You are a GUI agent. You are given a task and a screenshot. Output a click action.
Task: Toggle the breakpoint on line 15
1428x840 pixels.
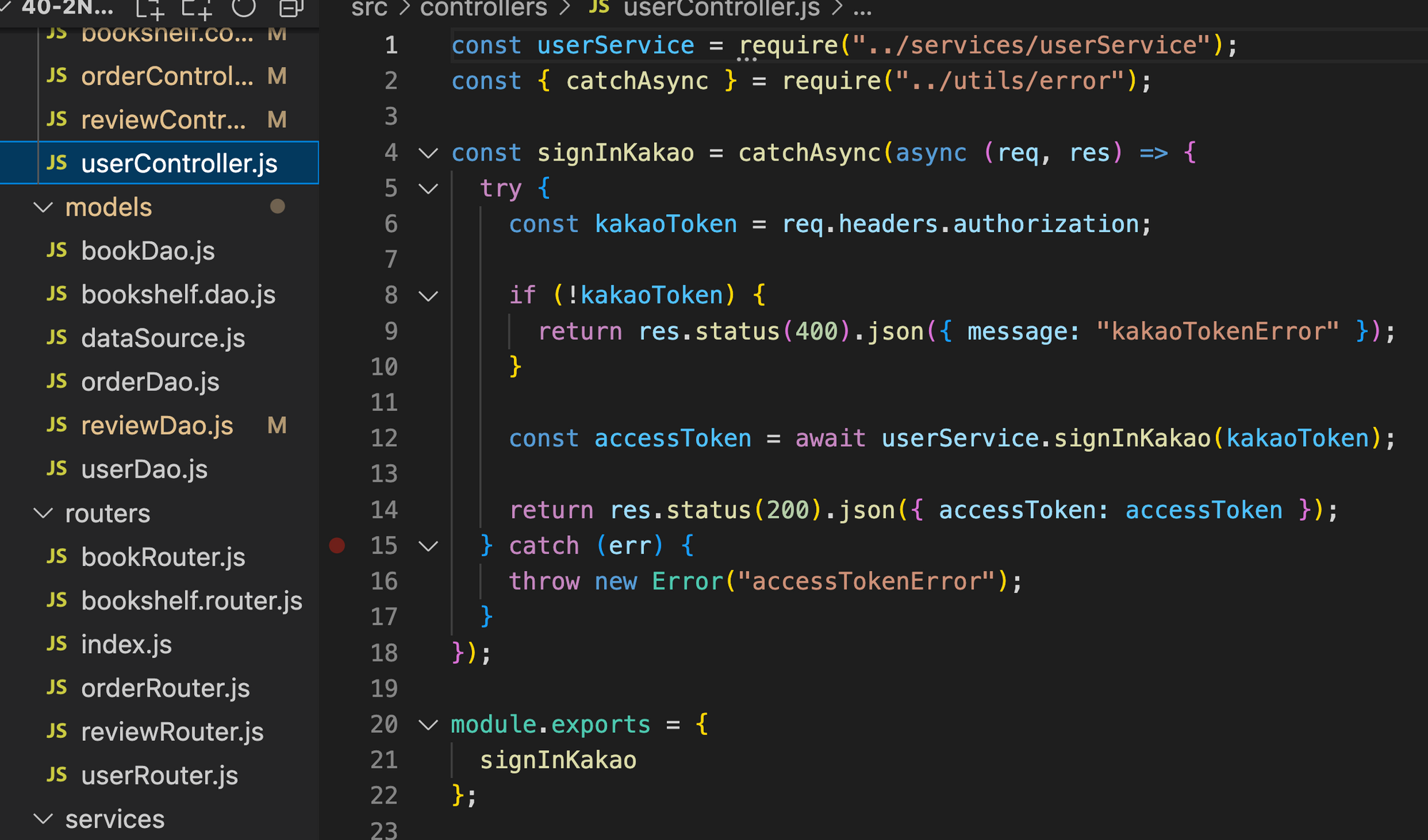coord(337,546)
